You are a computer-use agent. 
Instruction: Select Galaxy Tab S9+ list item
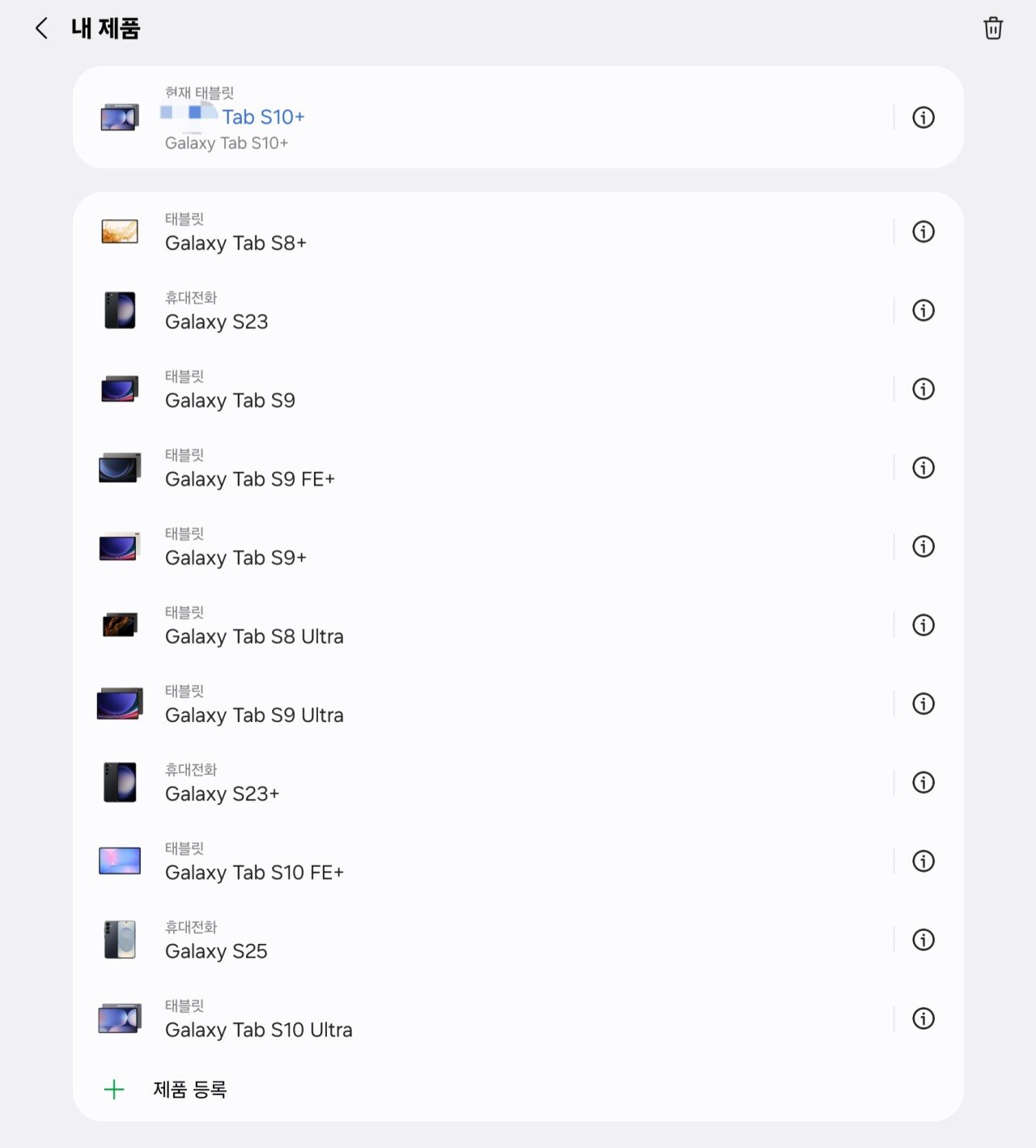click(482, 546)
